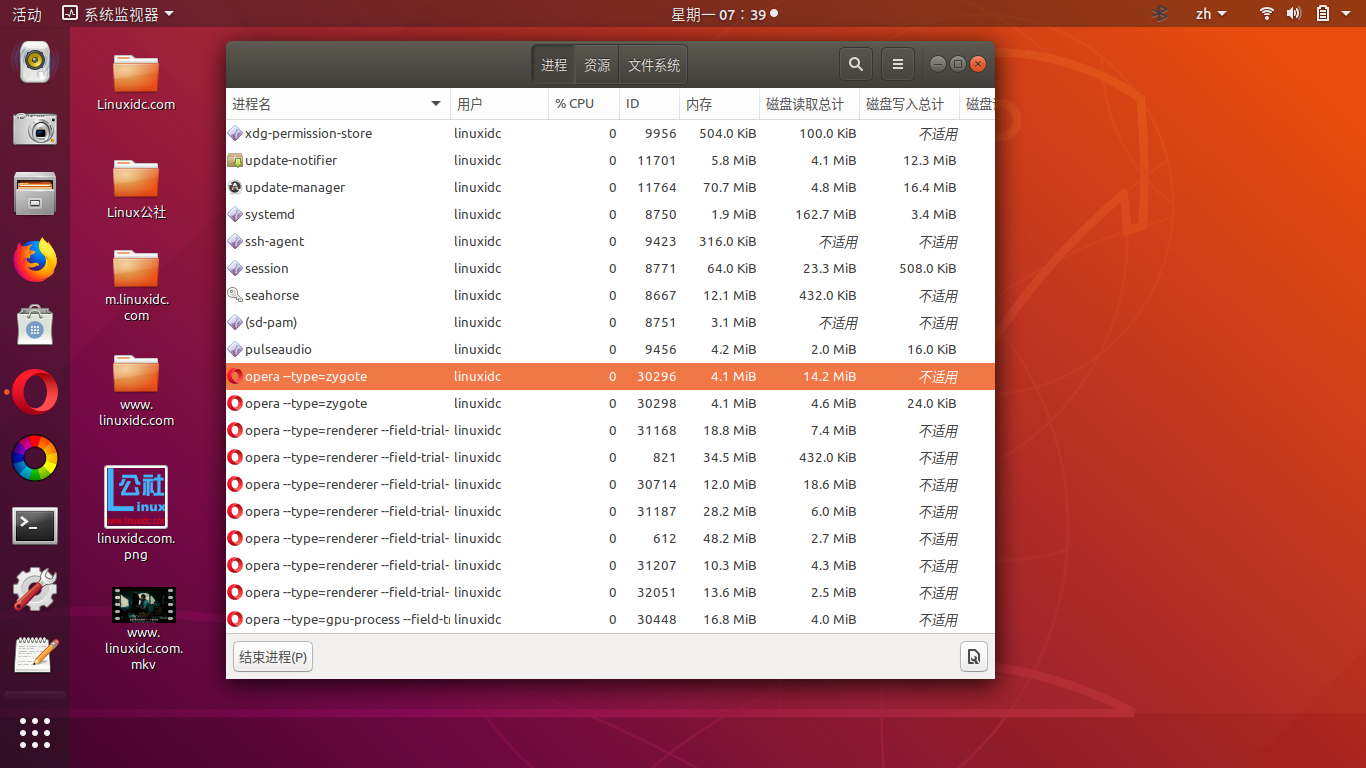Sort by the 内存 column header
This screenshot has height=768, width=1366.
coord(719,104)
